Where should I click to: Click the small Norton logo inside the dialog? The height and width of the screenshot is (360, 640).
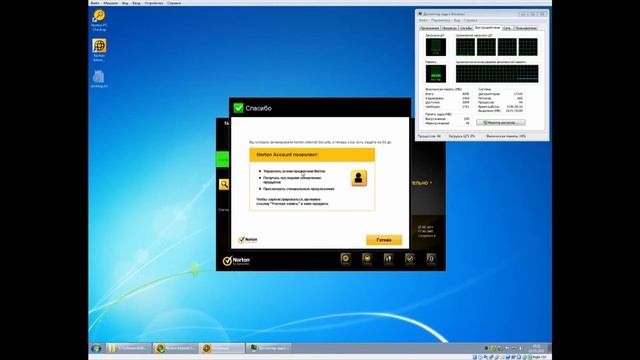(248, 240)
